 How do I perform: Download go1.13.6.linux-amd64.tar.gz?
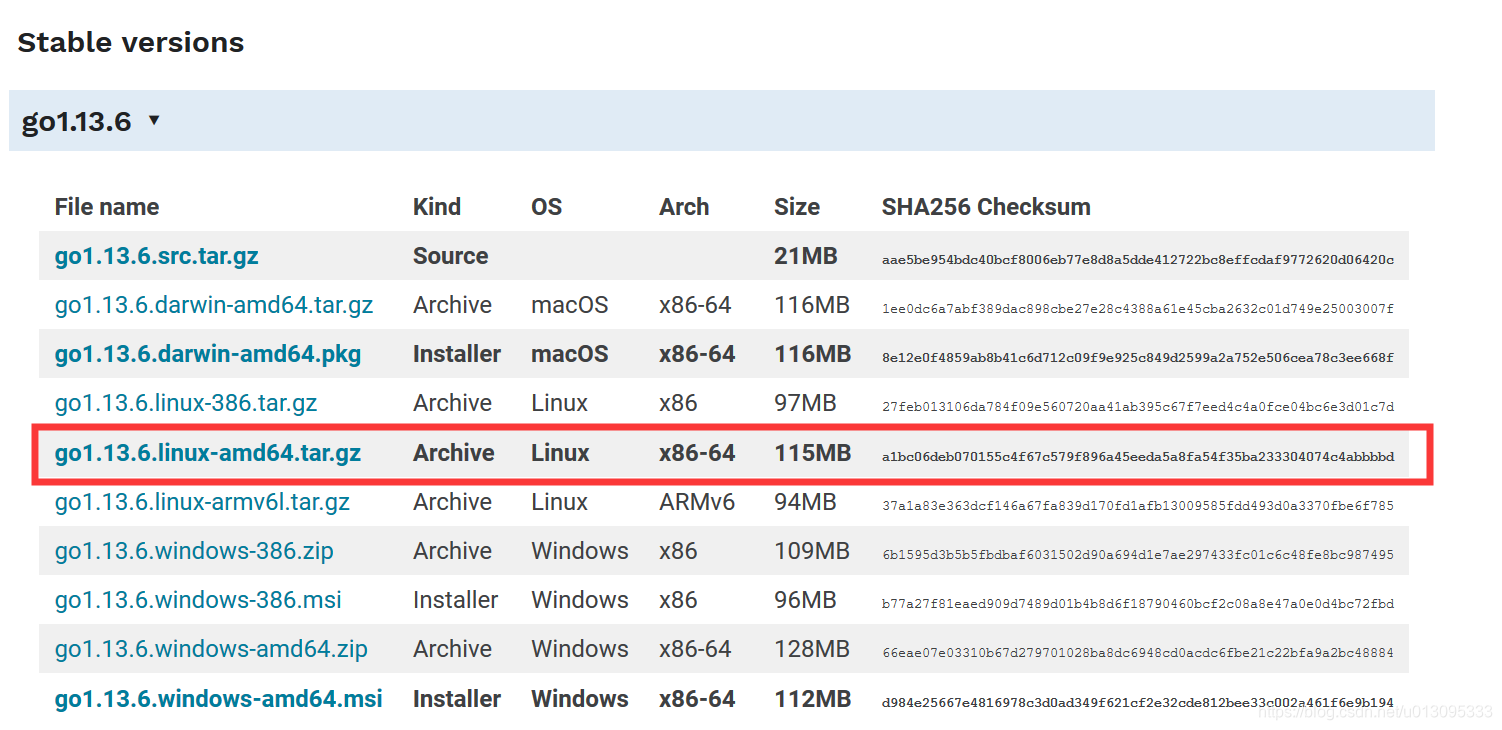tap(208, 453)
